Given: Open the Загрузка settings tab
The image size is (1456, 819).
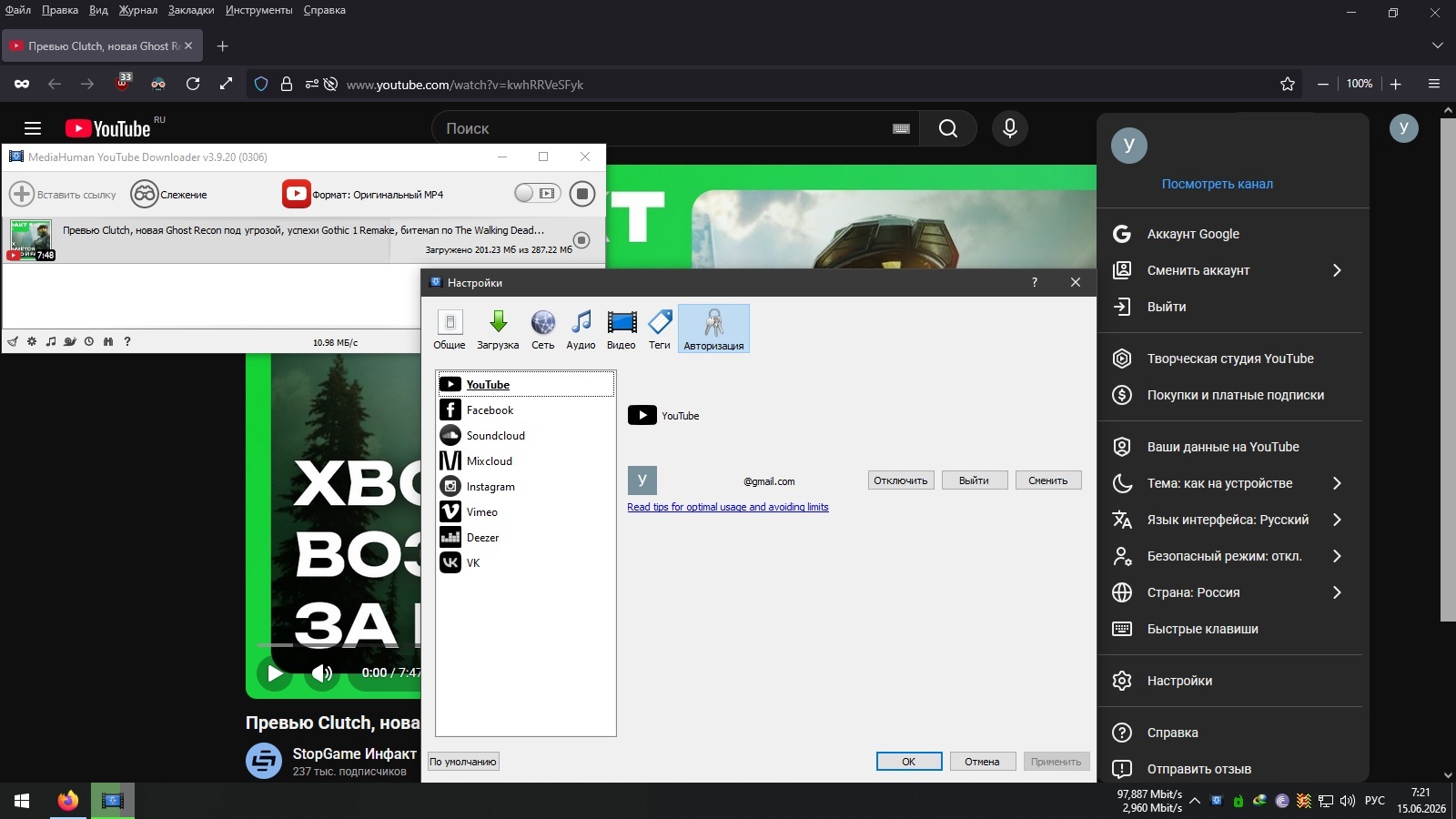Looking at the screenshot, I should point(498,329).
